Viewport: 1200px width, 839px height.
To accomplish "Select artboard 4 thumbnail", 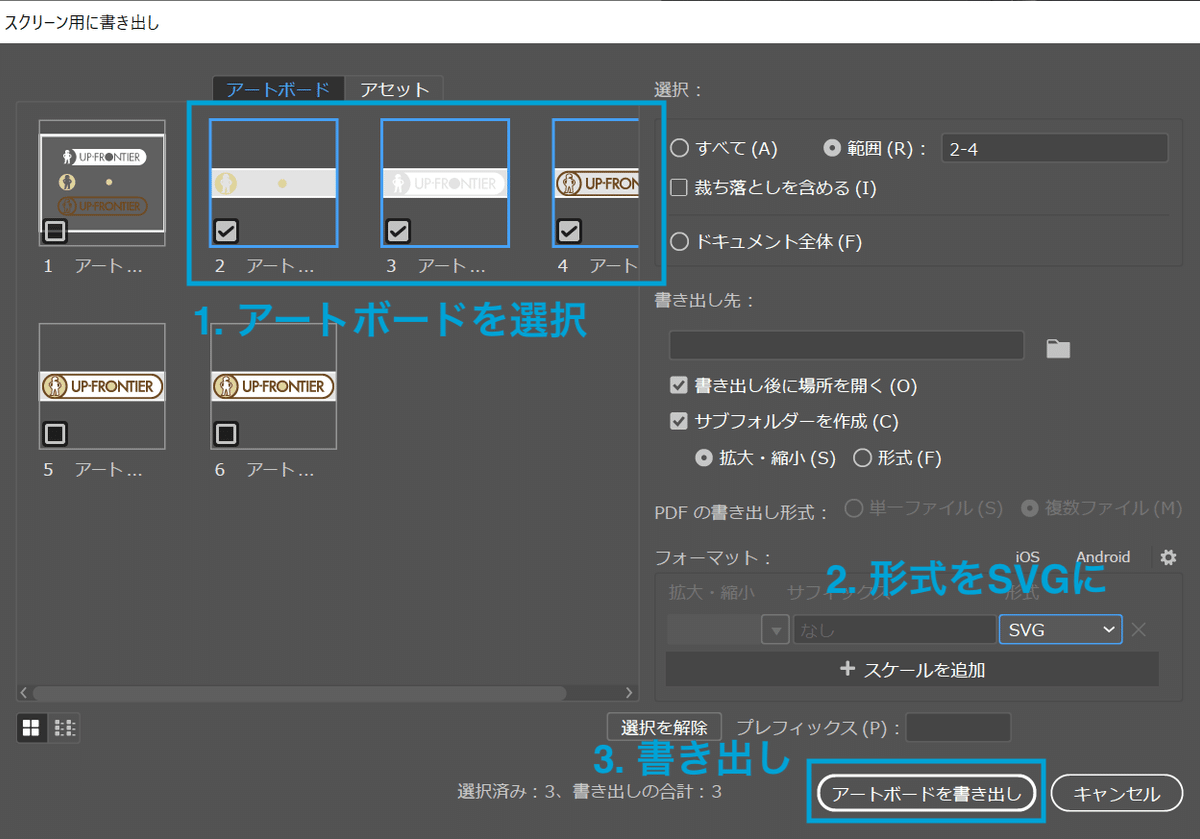I will tap(596, 183).
